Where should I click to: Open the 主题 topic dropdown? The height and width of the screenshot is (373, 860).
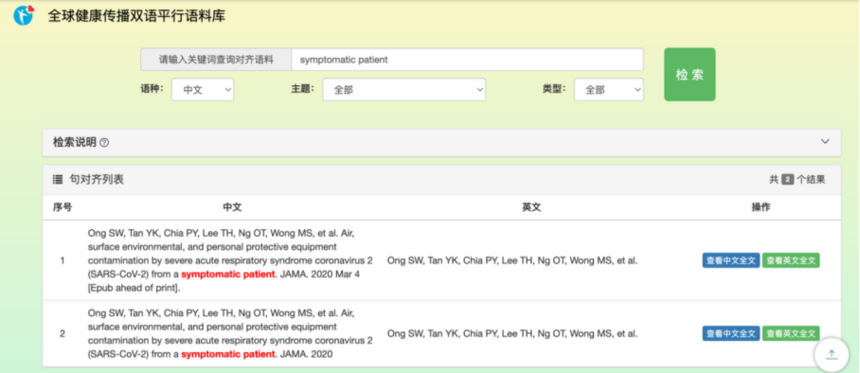(x=404, y=90)
